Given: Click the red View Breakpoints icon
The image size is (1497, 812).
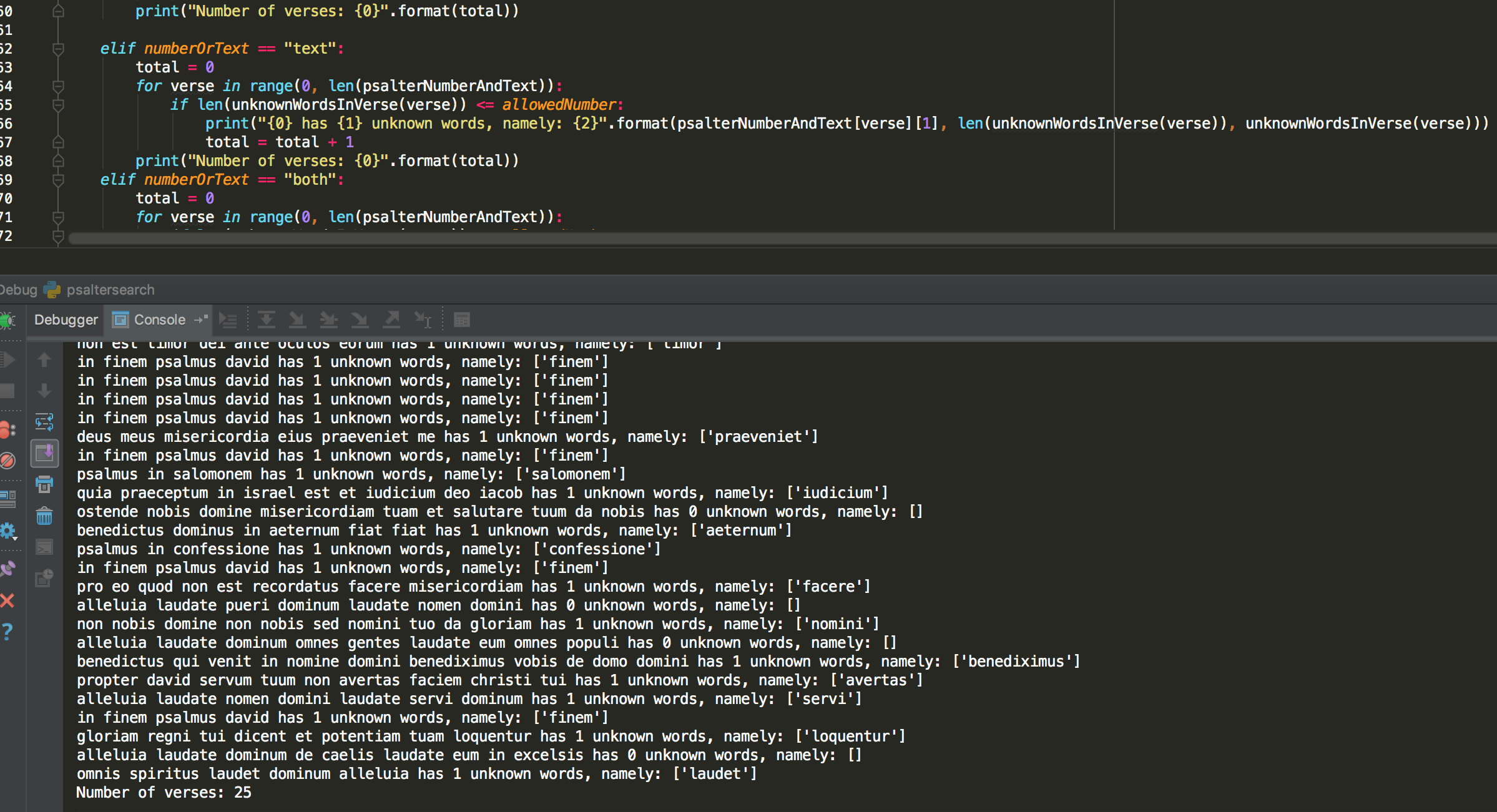Looking at the screenshot, I should coord(7,429).
